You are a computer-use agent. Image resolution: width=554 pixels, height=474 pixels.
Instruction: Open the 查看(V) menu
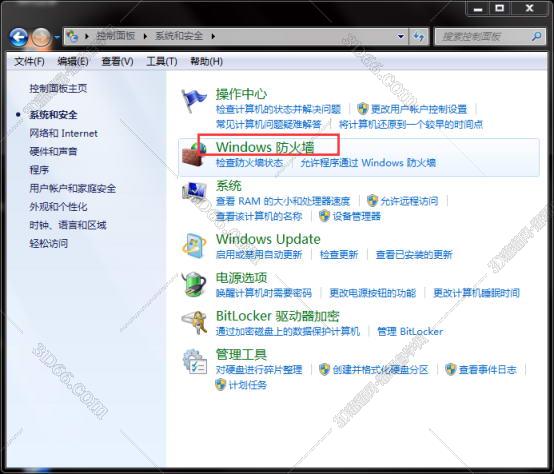(117, 61)
